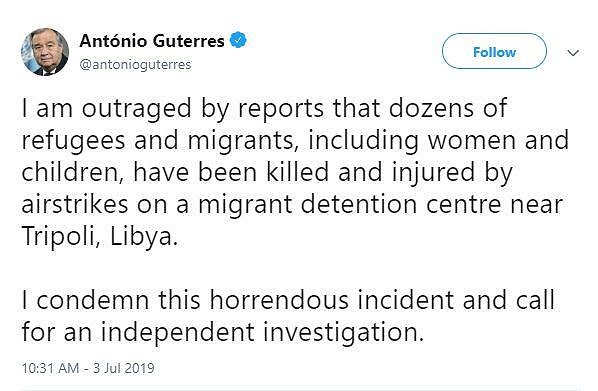Click the words "detention centre" in the tweet
Screen dimensions: 598x391
pyautogui.click(x=400, y=205)
